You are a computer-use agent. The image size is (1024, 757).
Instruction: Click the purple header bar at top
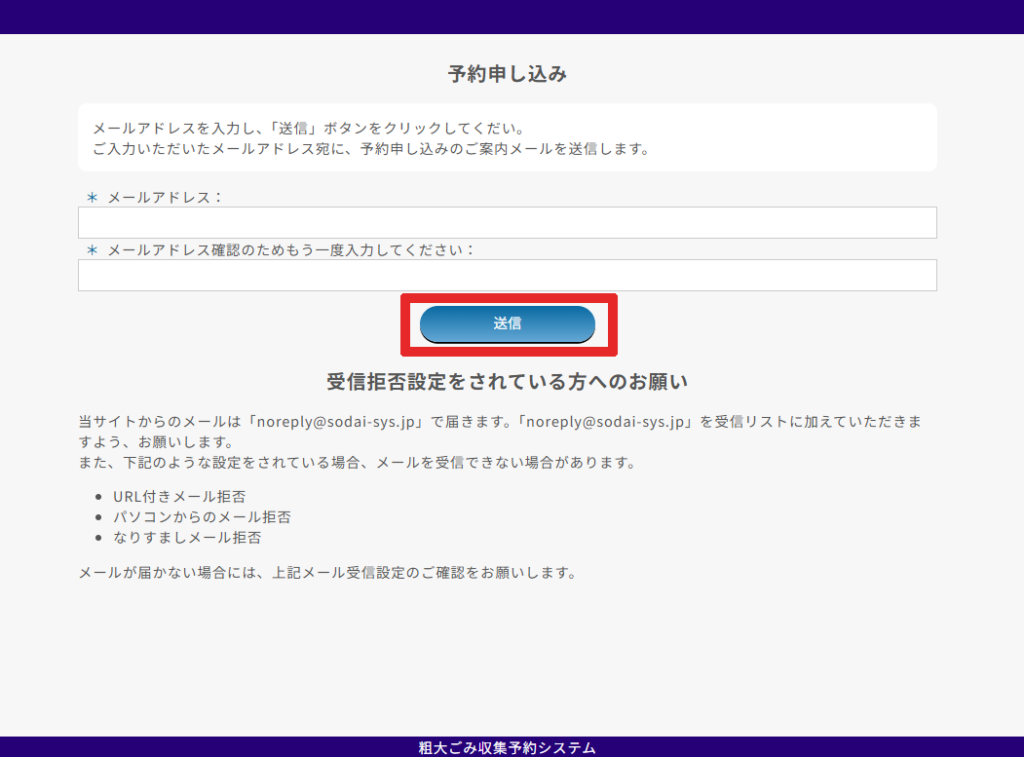(512, 16)
